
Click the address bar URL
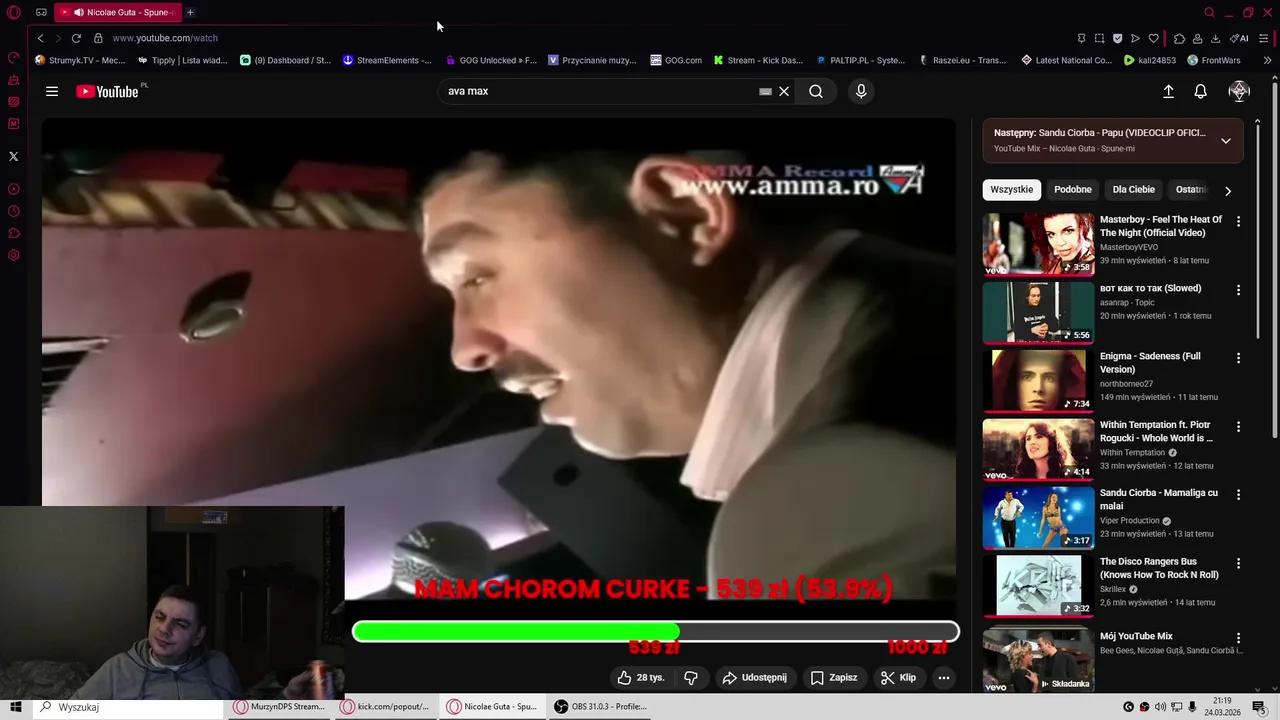click(165, 38)
